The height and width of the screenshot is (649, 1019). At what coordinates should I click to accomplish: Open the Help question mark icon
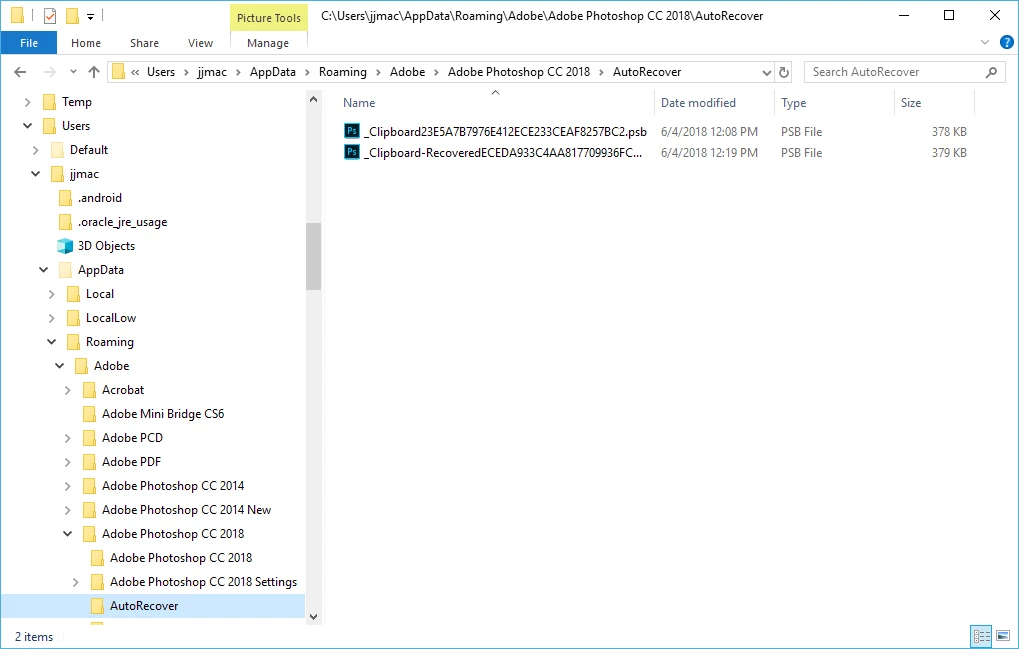pos(1007,43)
